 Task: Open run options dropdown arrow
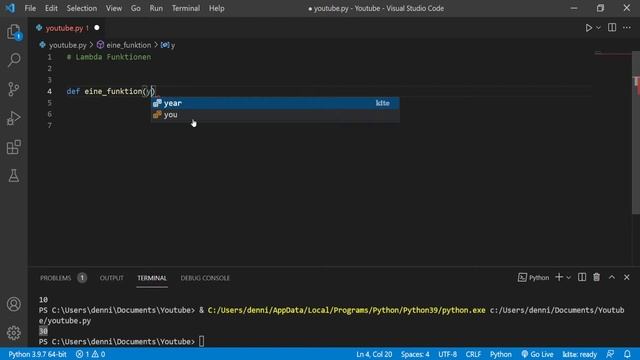click(x=598, y=28)
